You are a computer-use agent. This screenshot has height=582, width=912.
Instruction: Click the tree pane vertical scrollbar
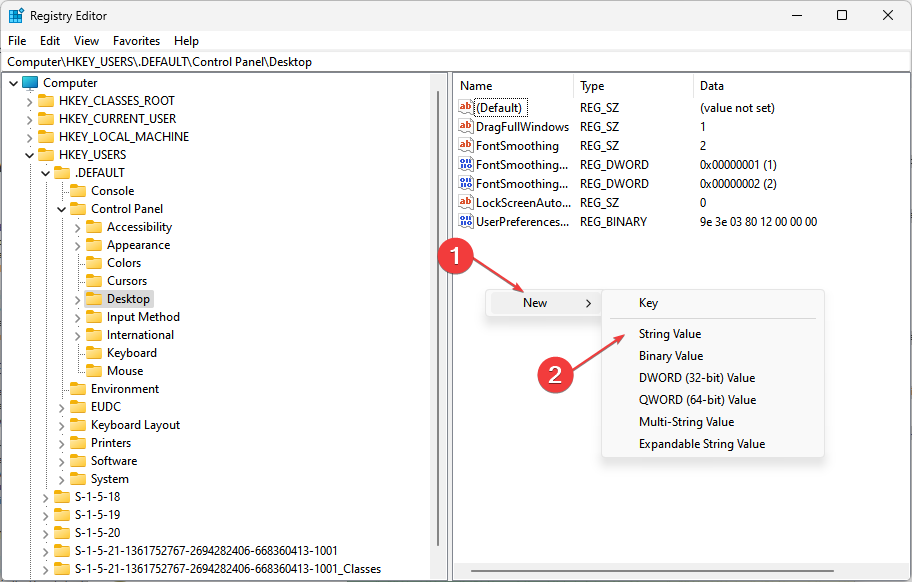click(x=439, y=318)
